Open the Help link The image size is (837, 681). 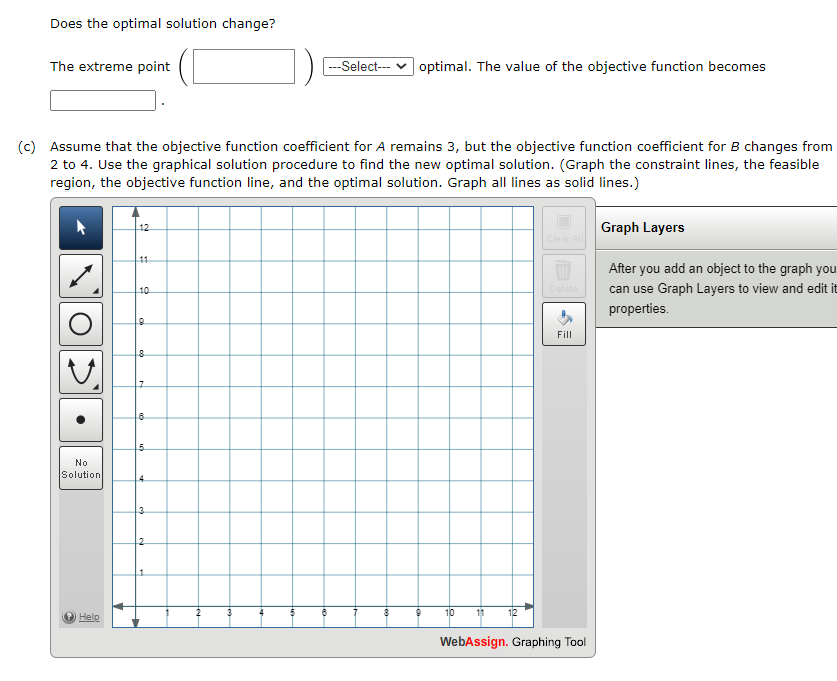(80, 616)
